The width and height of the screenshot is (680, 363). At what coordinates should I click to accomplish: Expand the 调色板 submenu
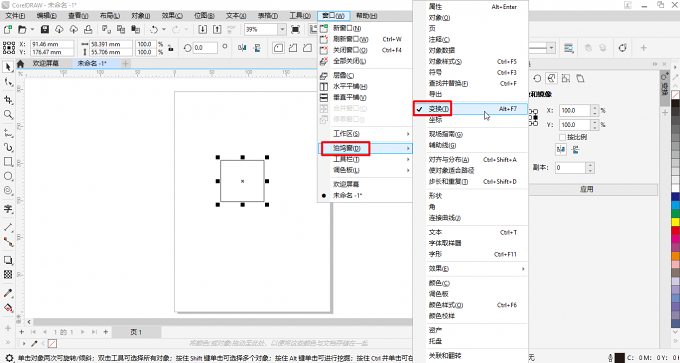click(x=365, y=170)
